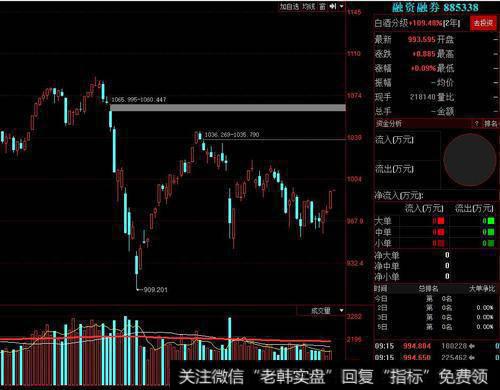Click the question mark help icon in 资金分析
Viewport: 500px width, 390px height.
click(477, 124)
